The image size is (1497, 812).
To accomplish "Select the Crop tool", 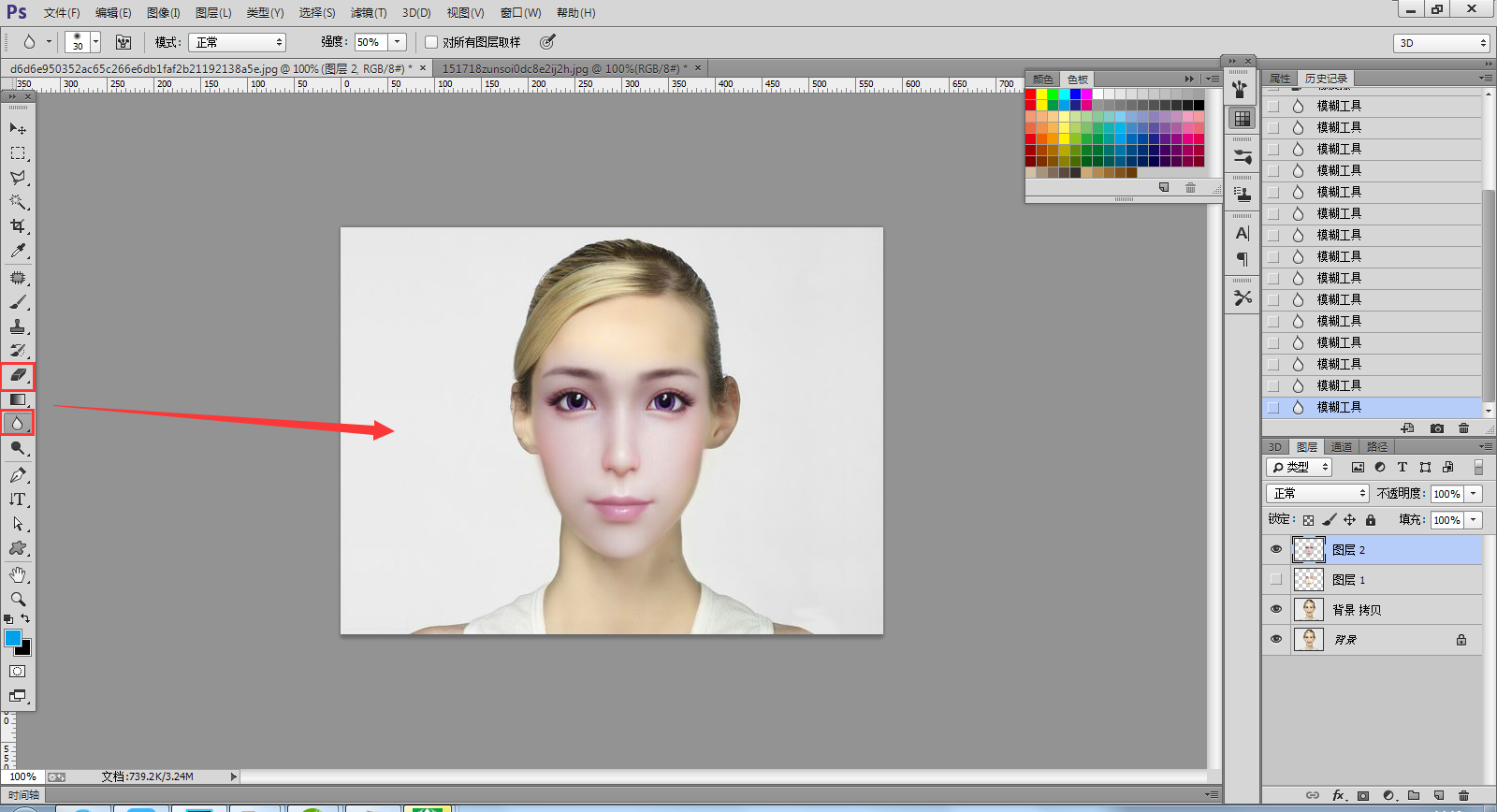I will (17, 226).
